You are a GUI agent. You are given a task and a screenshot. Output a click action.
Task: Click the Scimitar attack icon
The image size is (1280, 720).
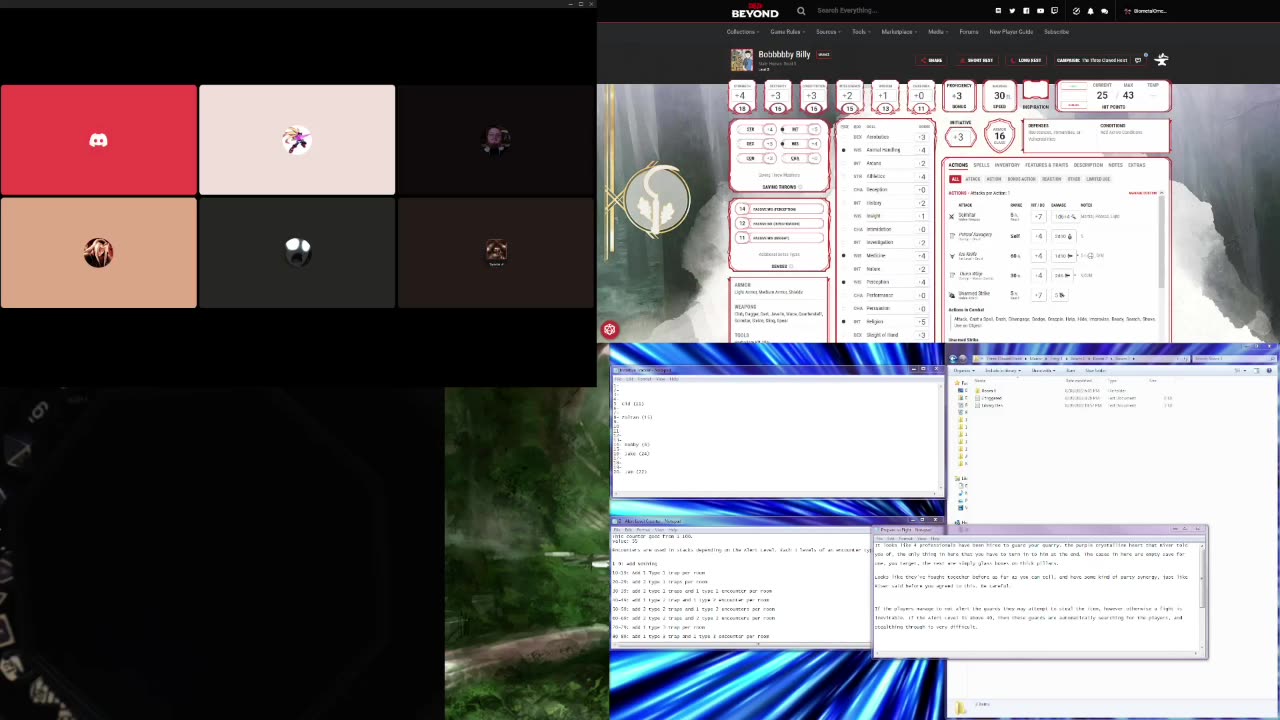tap(952, 216)
